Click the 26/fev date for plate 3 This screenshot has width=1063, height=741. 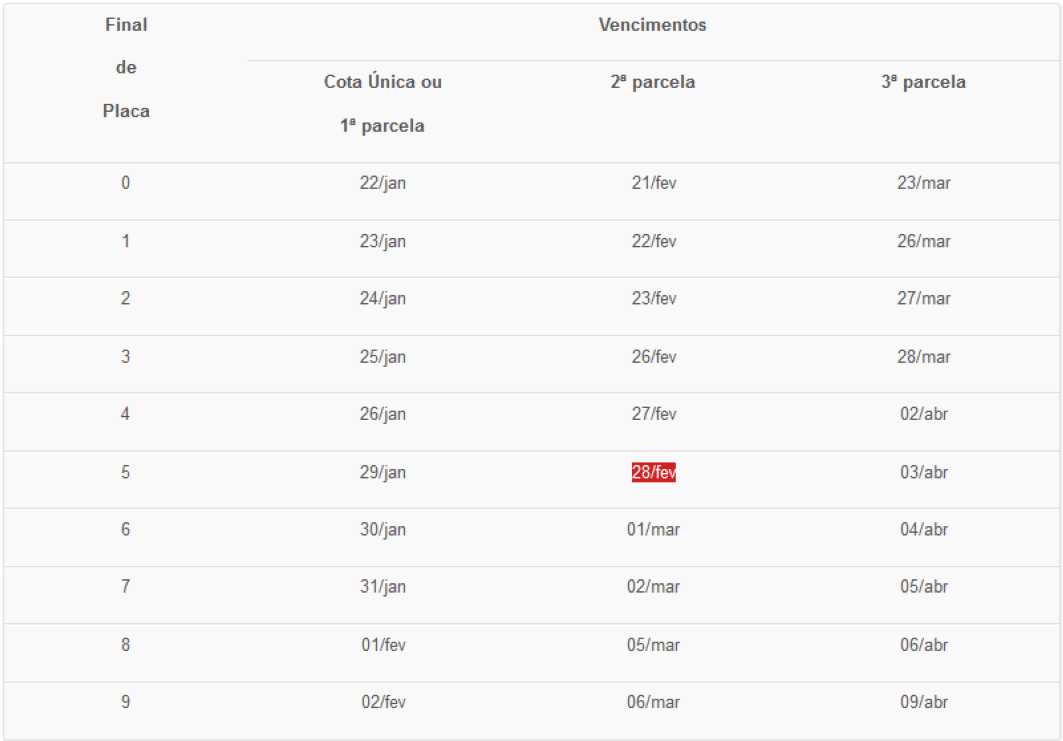[654, 357]
